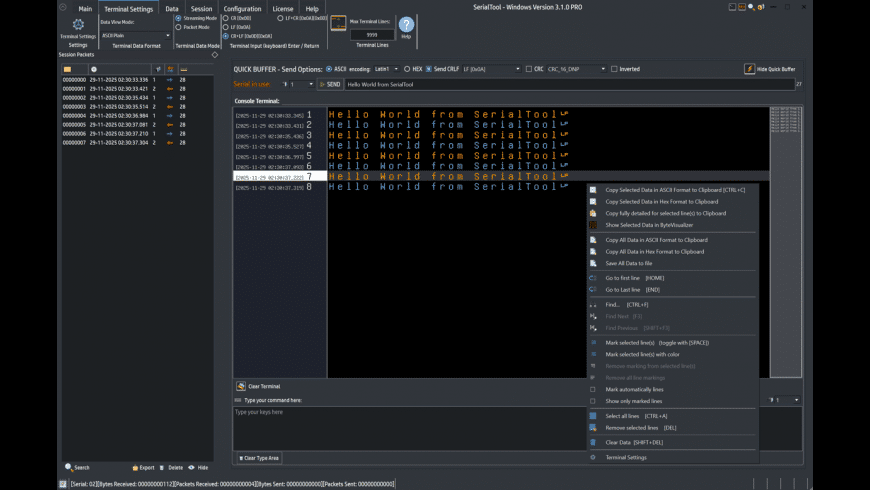Click the icon beside Save All Data to file

click(x=593, y=263)
